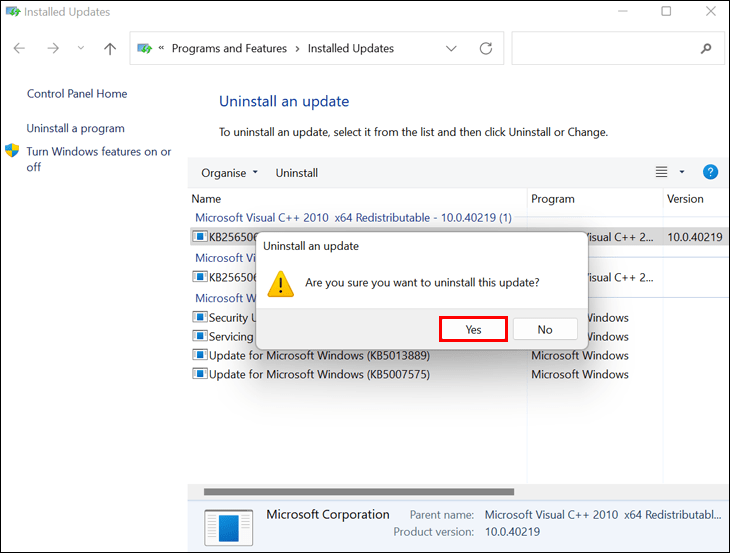The height and width of the screenshot is (553, 730).
Task: Sort by the Name column header
Action: pyautogui.click(x=206, y=199)
